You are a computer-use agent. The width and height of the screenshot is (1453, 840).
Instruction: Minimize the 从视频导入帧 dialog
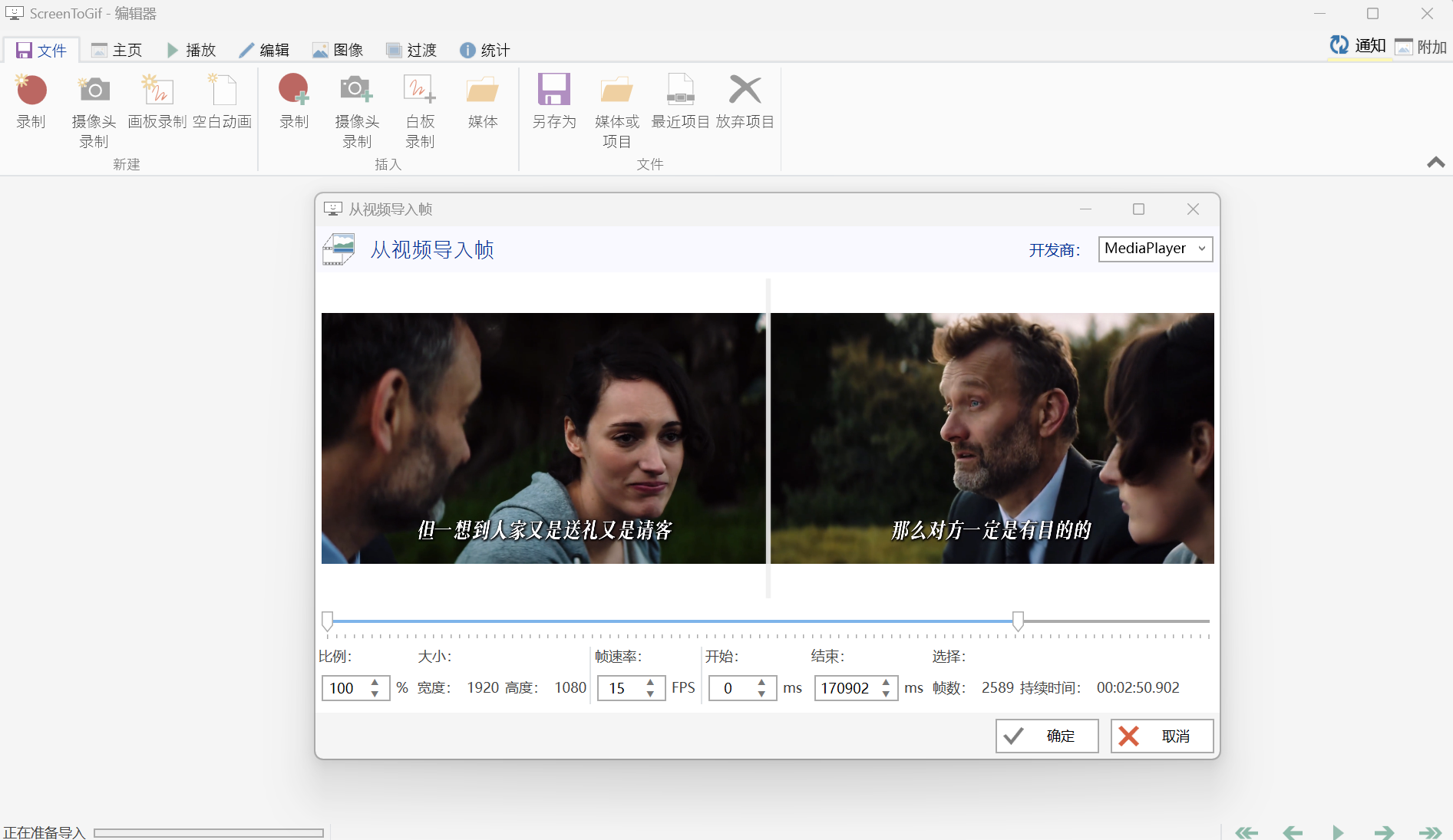(1085, 209)
